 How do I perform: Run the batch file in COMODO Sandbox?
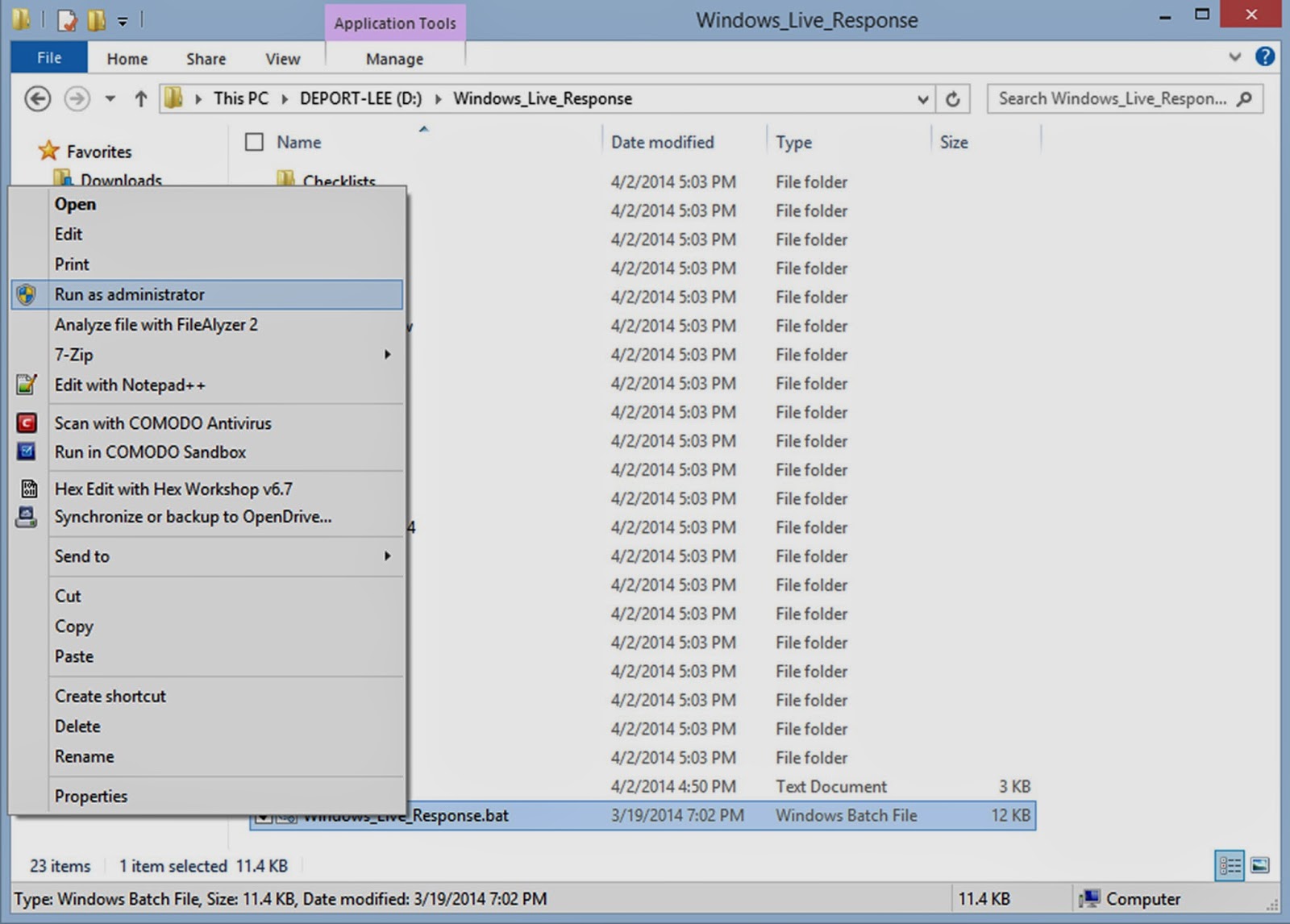point(150,452)
